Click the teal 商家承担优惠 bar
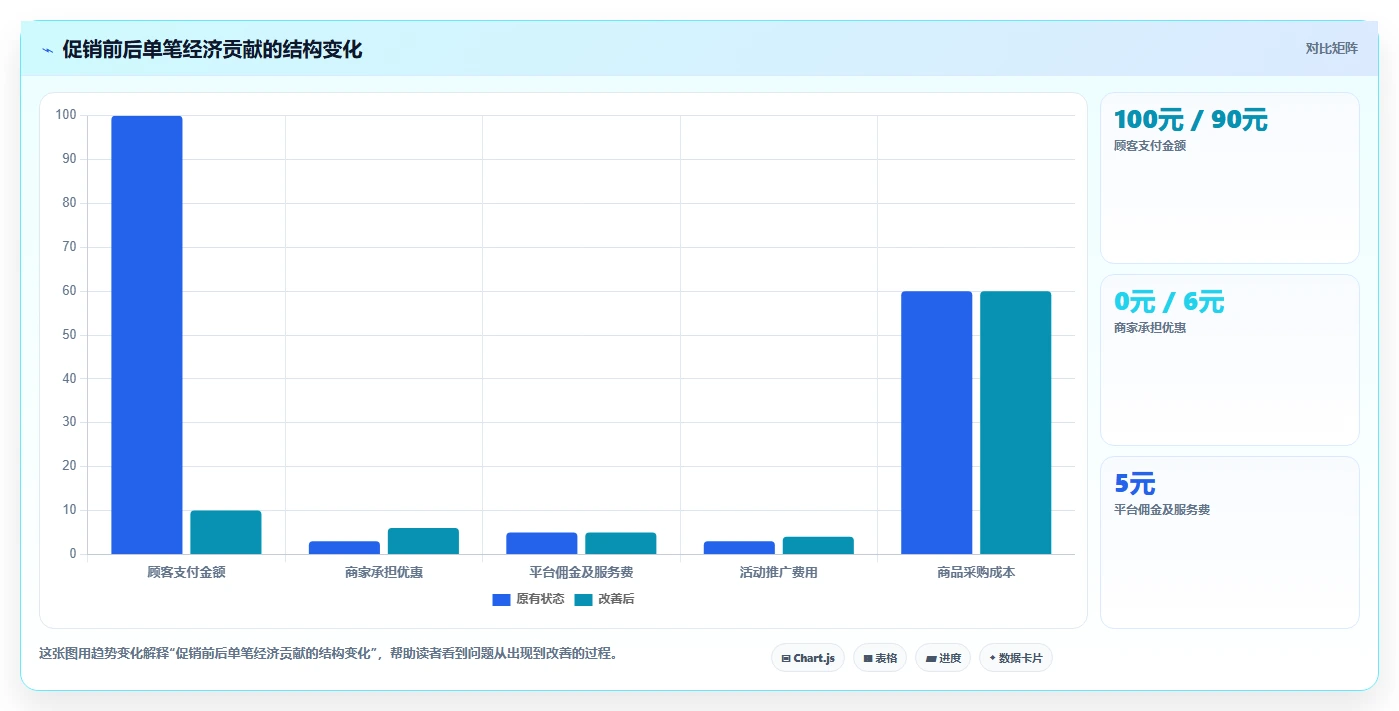The image size is (1399, 711). tap(423, 541)
